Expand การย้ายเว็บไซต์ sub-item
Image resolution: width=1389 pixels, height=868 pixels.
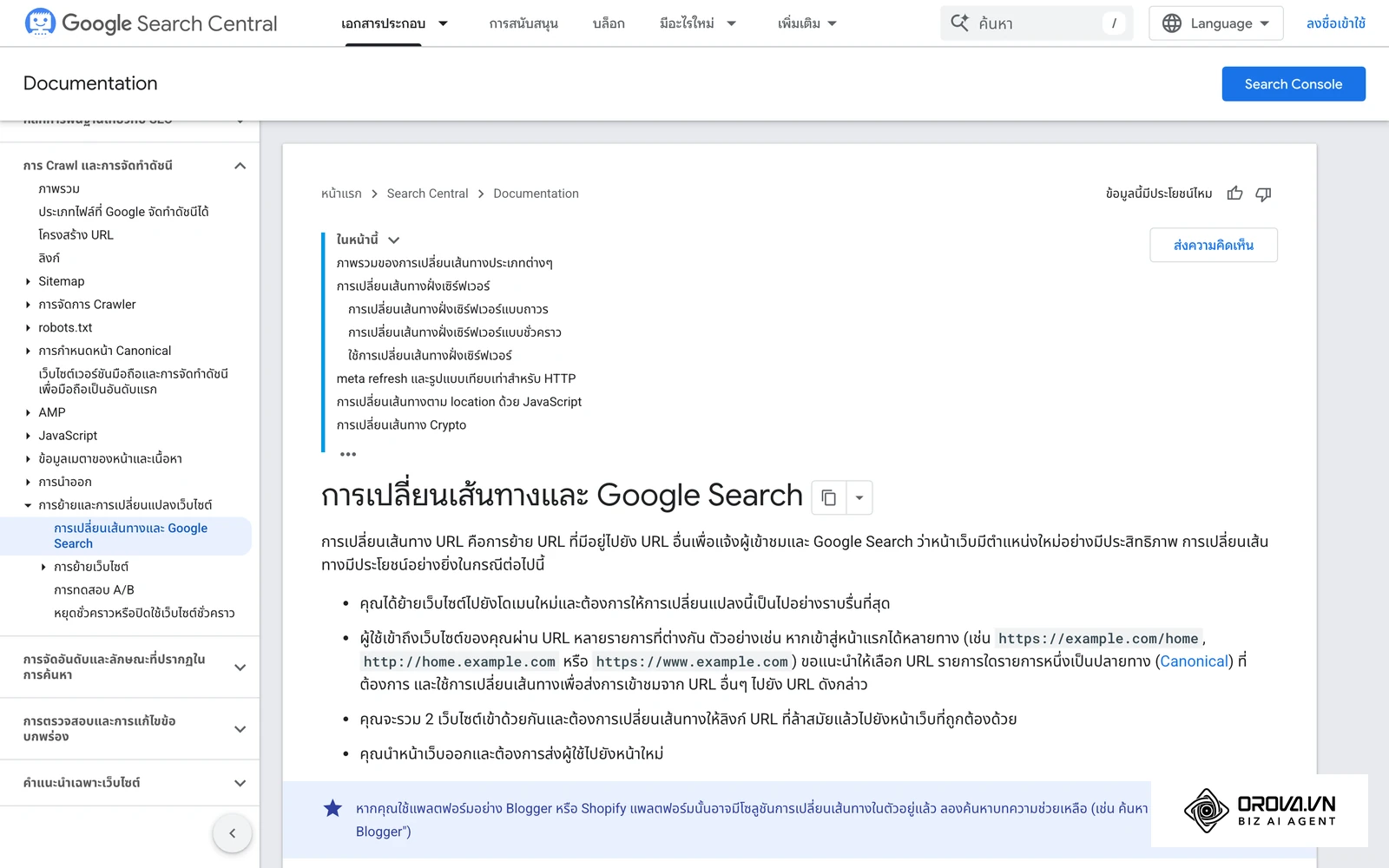click(43, 567)
